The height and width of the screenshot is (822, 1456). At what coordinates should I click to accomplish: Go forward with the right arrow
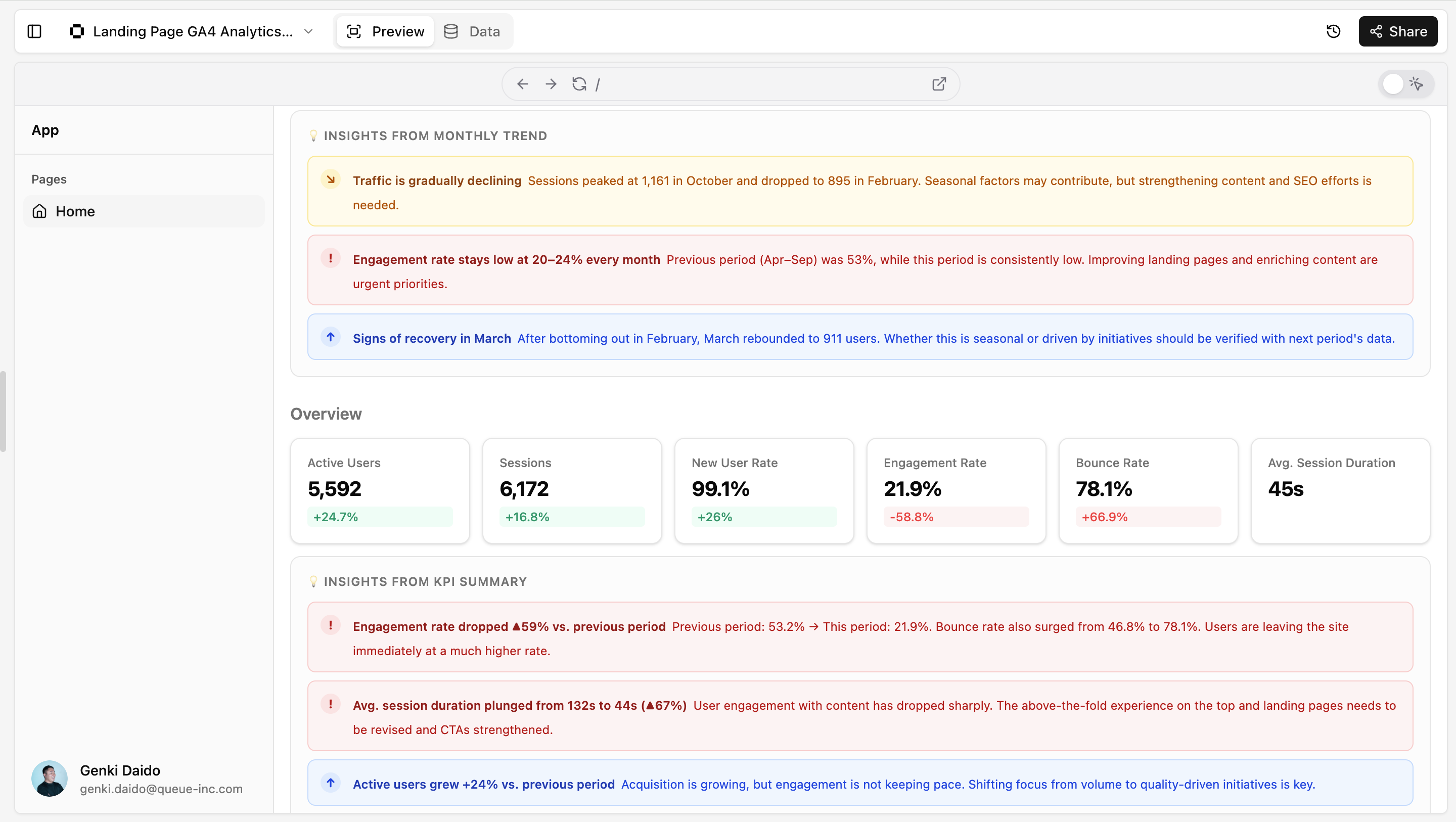551,84
